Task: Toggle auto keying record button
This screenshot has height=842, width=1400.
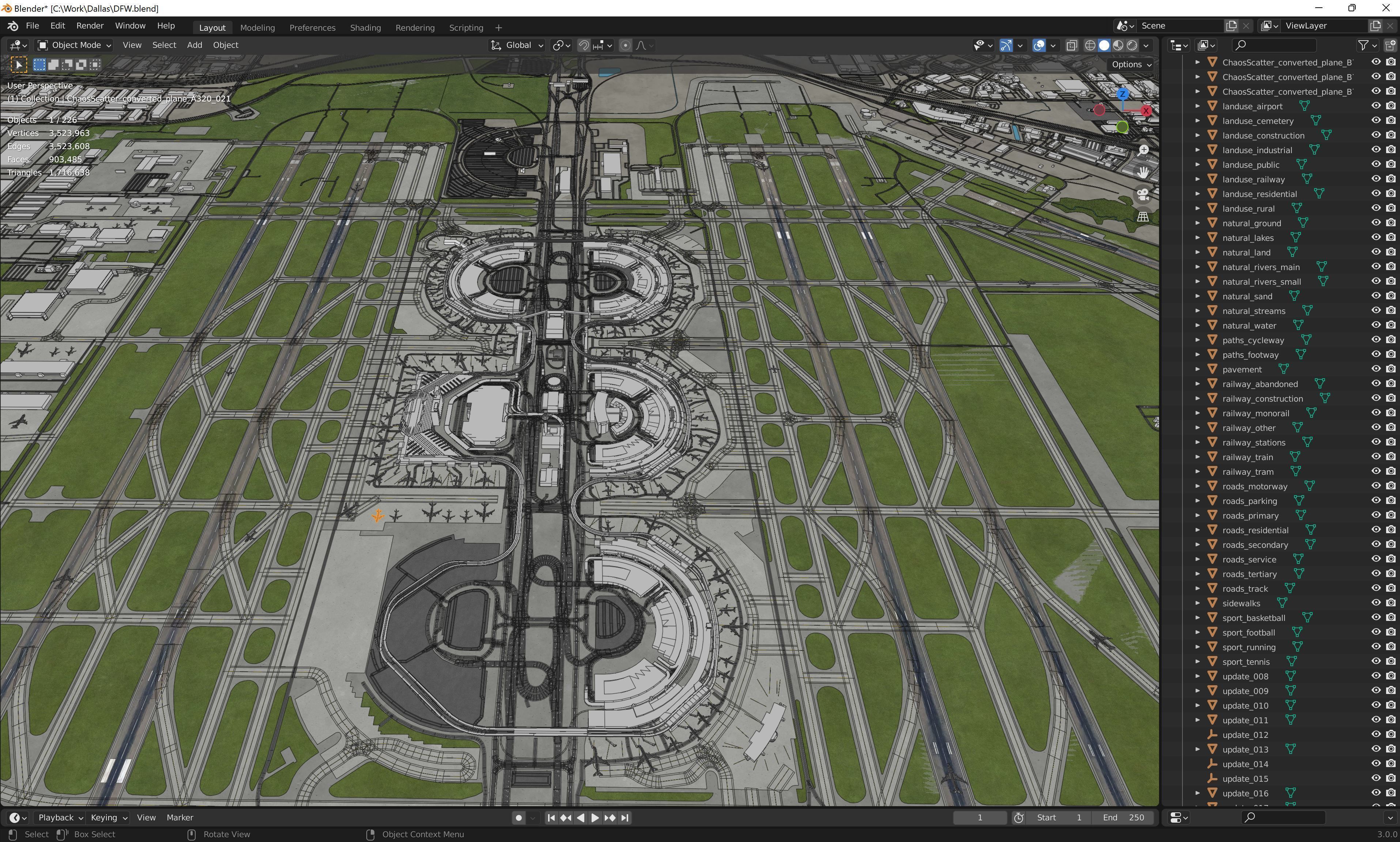Action: coord(518,818)
